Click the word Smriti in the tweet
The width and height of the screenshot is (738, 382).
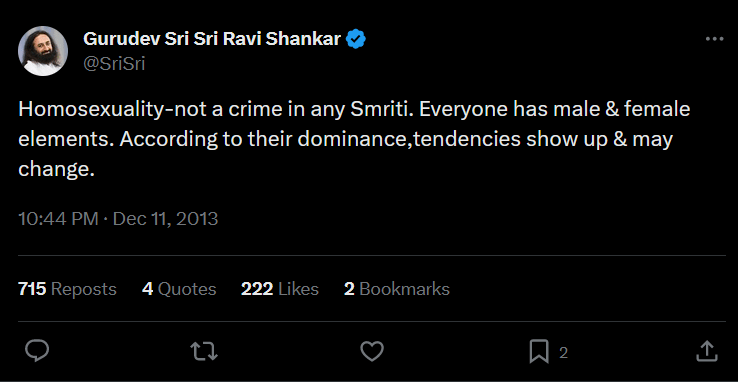(x=382, y=110)
